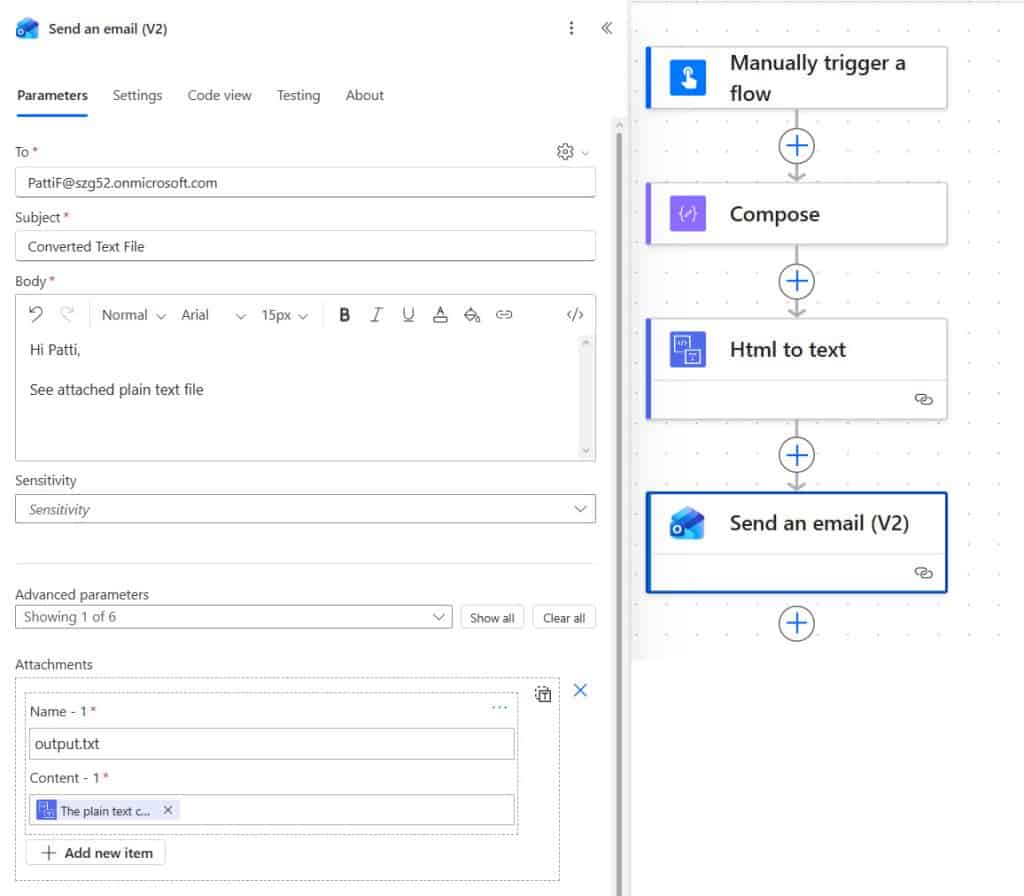Pick background highlight color in Body toolbar
1024x896 pixels.
[472, 315]
